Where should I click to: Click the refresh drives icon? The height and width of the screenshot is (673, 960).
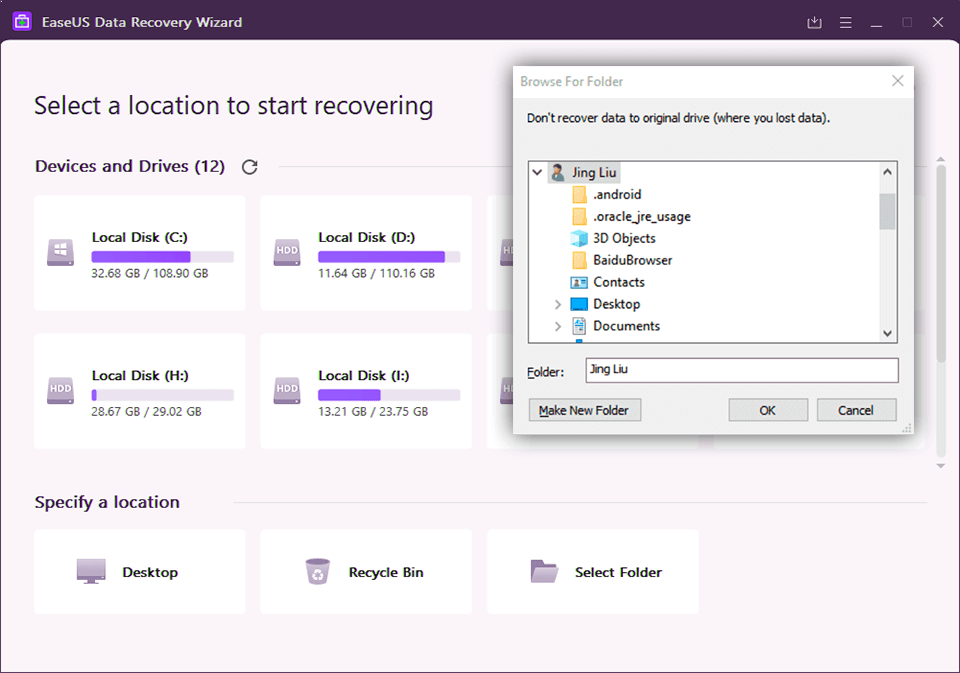[x=250, y=167]
